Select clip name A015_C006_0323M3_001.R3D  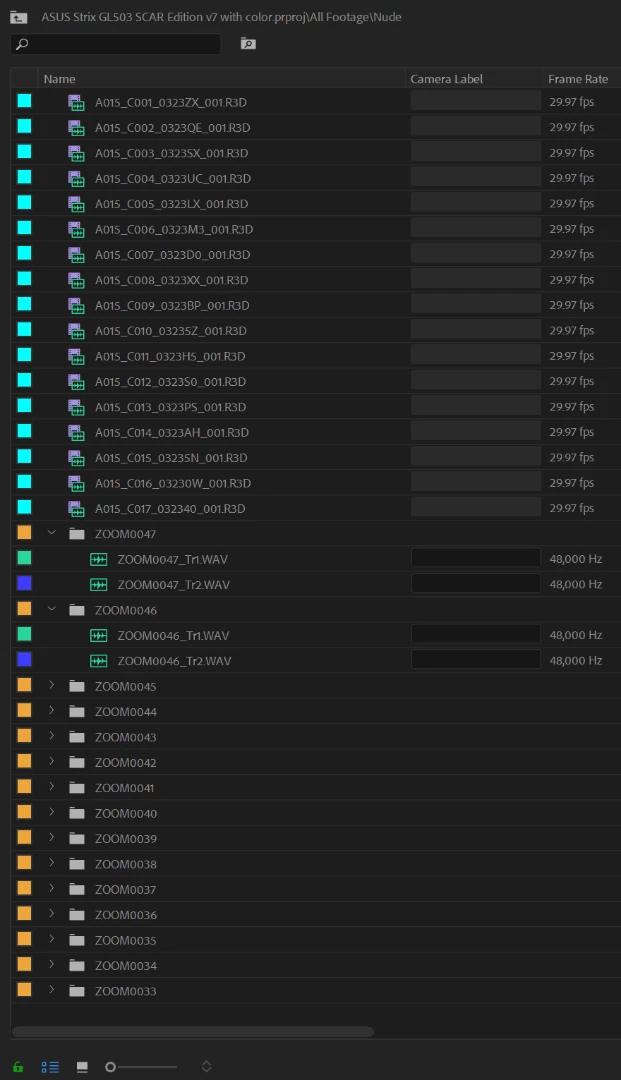pos(174,229)
